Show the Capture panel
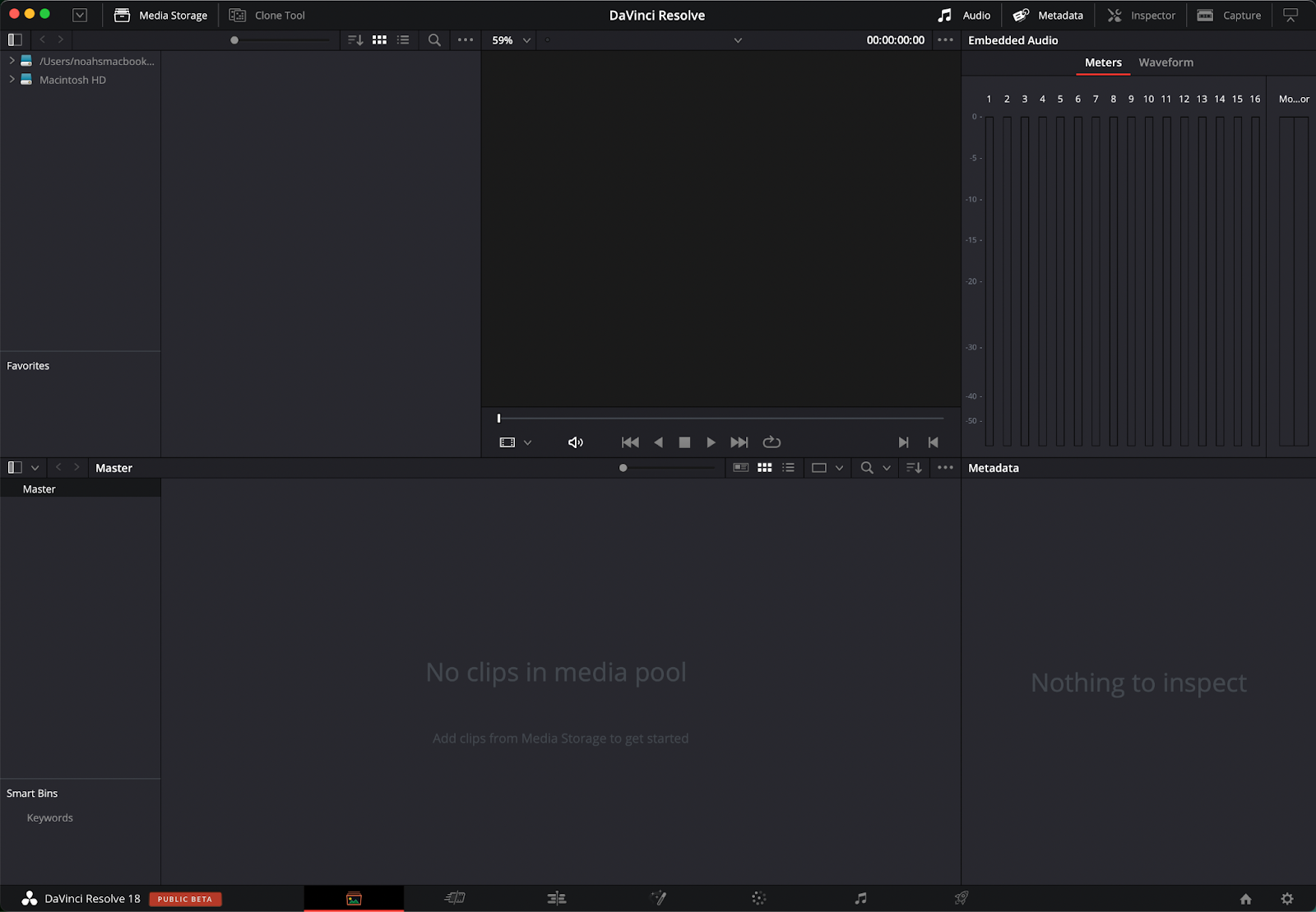1316x912 pixels. (1229, 15)
